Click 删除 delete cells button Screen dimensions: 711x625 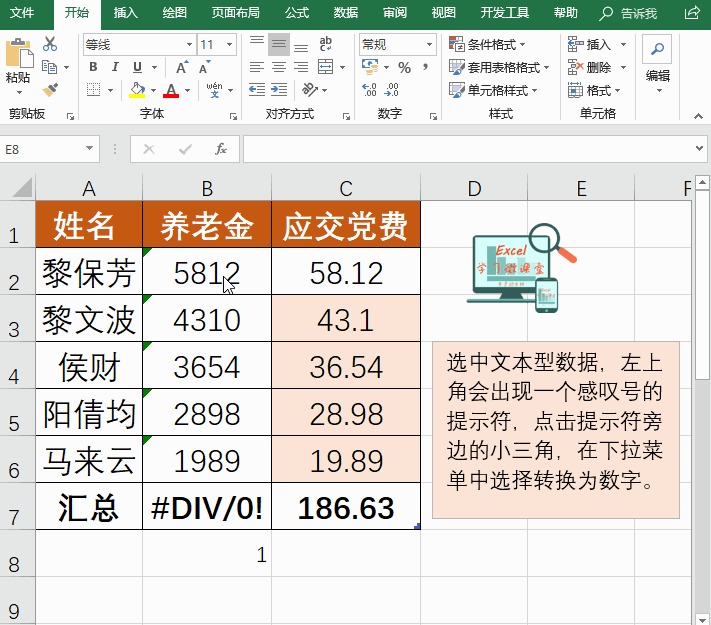click(590, 67)
